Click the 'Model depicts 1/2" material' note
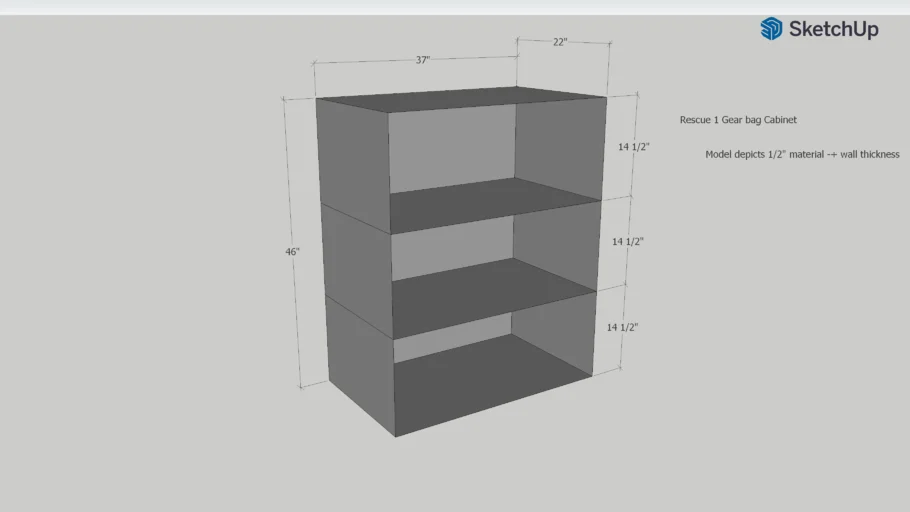This screenshot has height=512, width=910. coord(802,154)
